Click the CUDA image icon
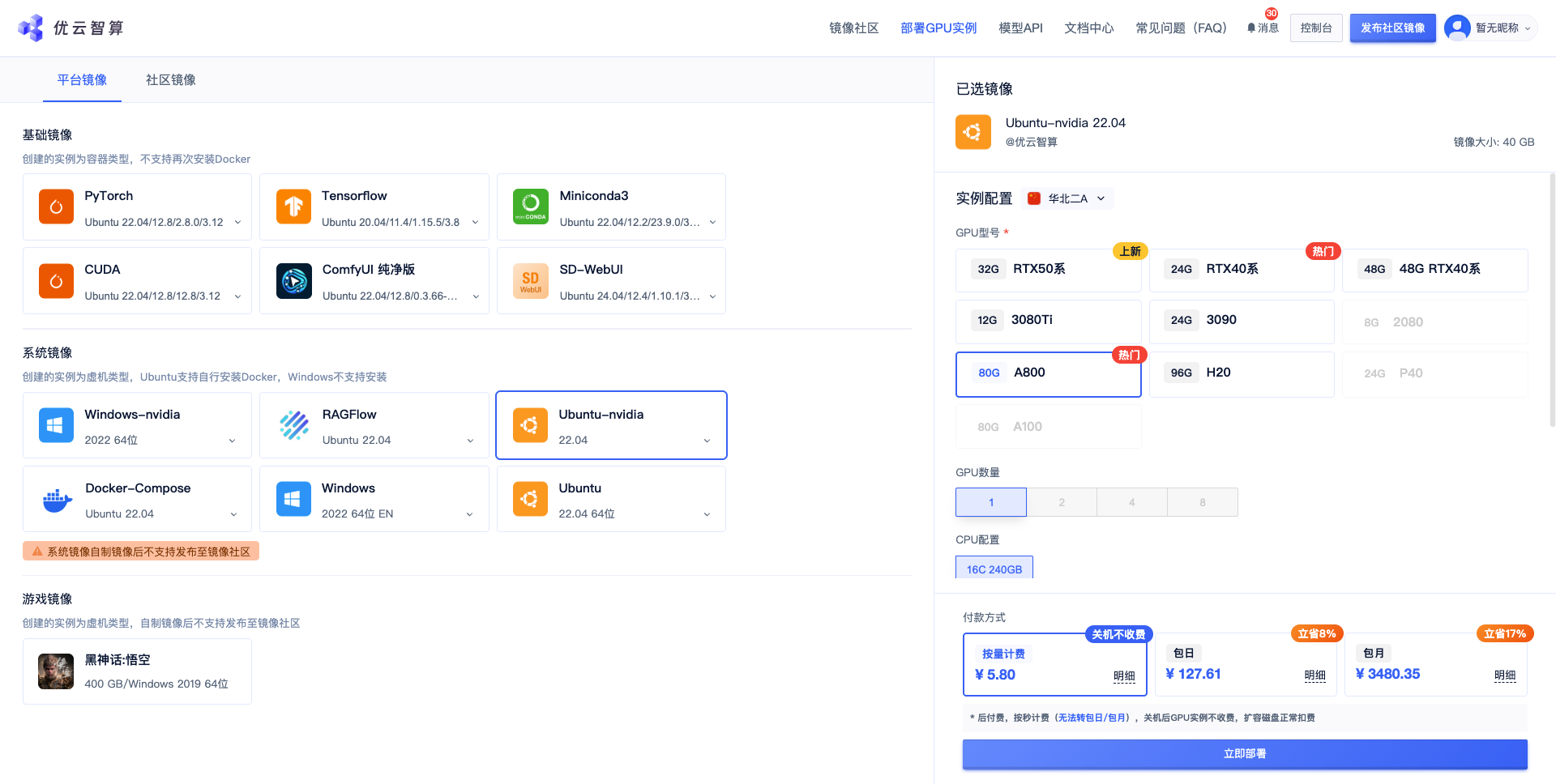This screenshot has width=1556, height=784. pyautogui.click(x=56, y=281)
